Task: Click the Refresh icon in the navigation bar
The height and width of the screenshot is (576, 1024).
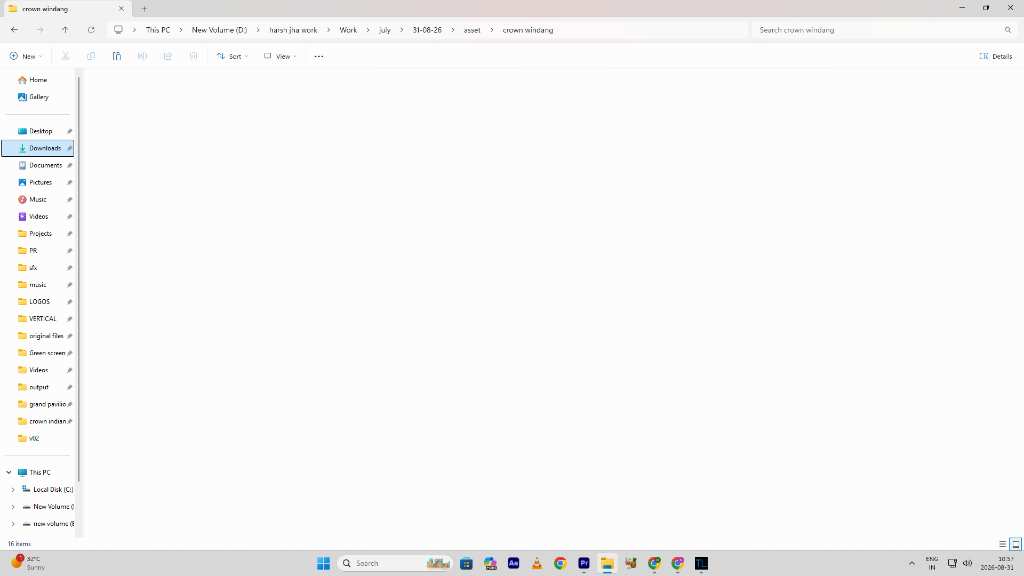Action: (91, 30)
